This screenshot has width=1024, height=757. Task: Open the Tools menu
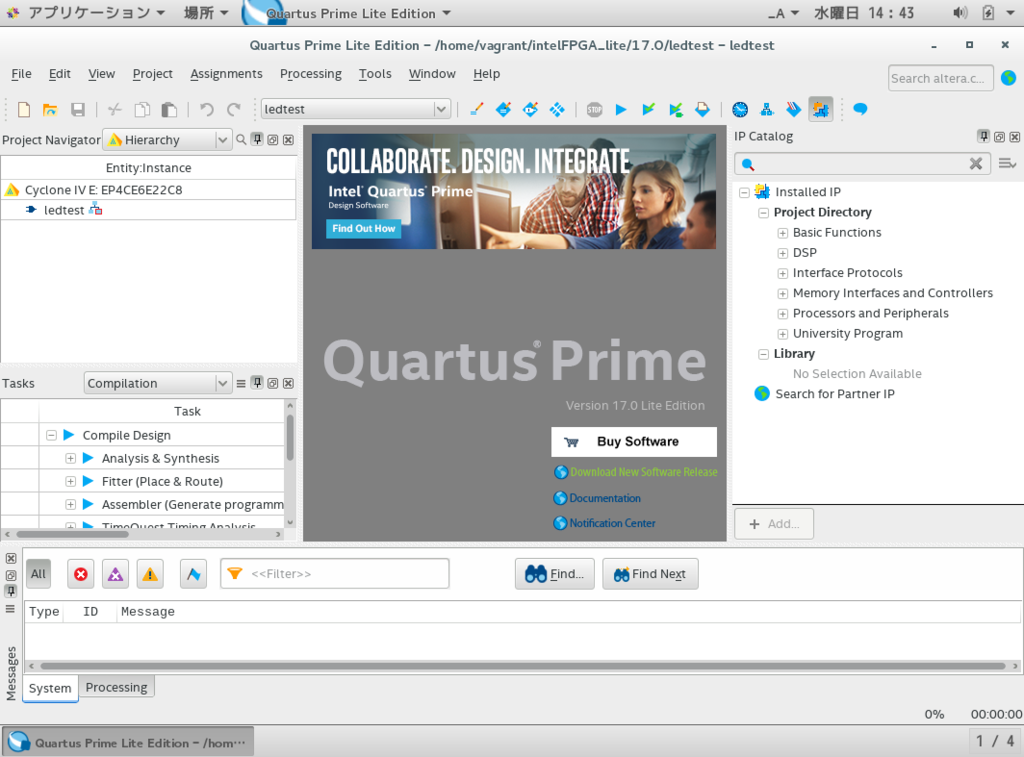(x=375, y=74)
